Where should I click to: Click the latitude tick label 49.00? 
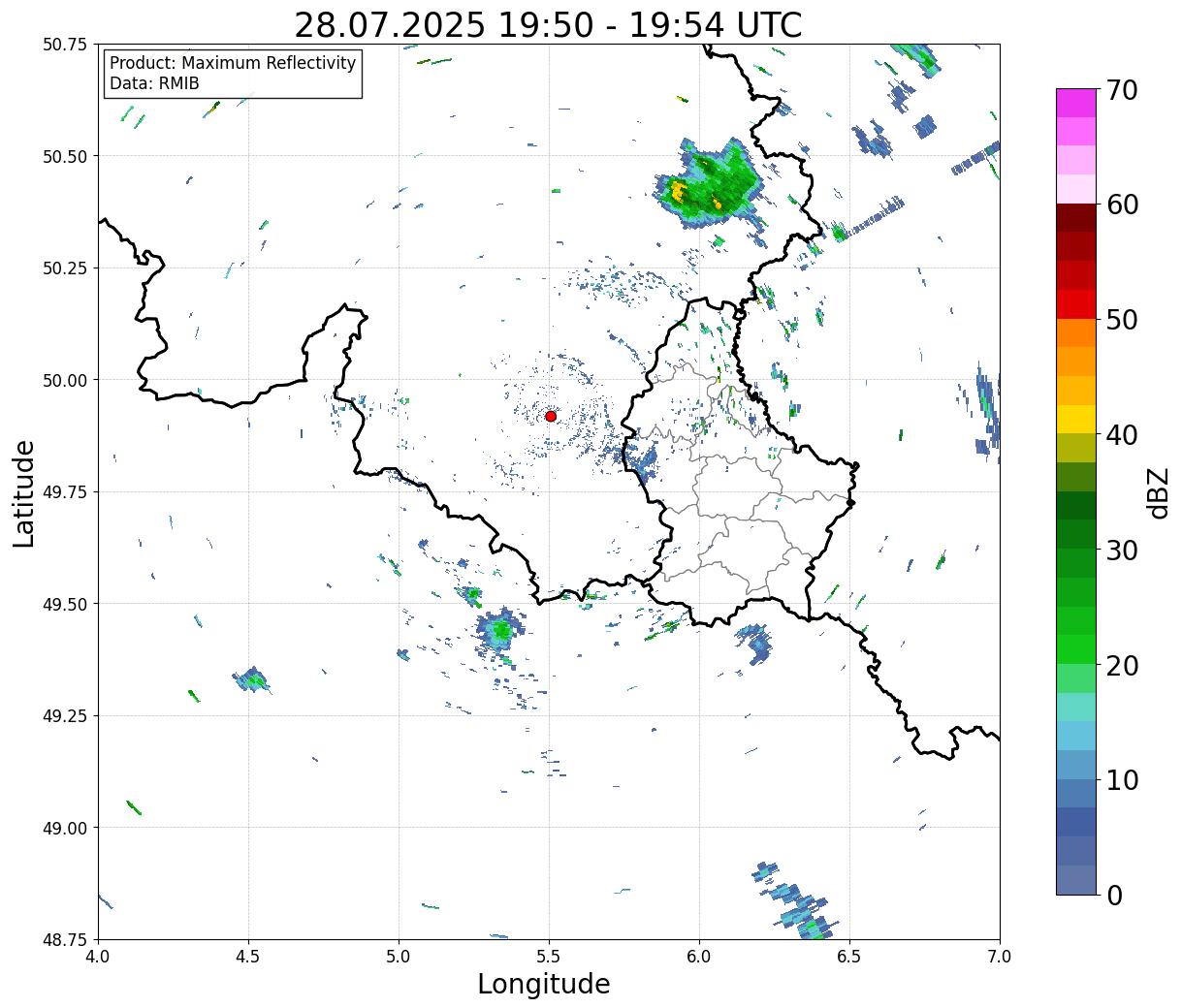65,828
